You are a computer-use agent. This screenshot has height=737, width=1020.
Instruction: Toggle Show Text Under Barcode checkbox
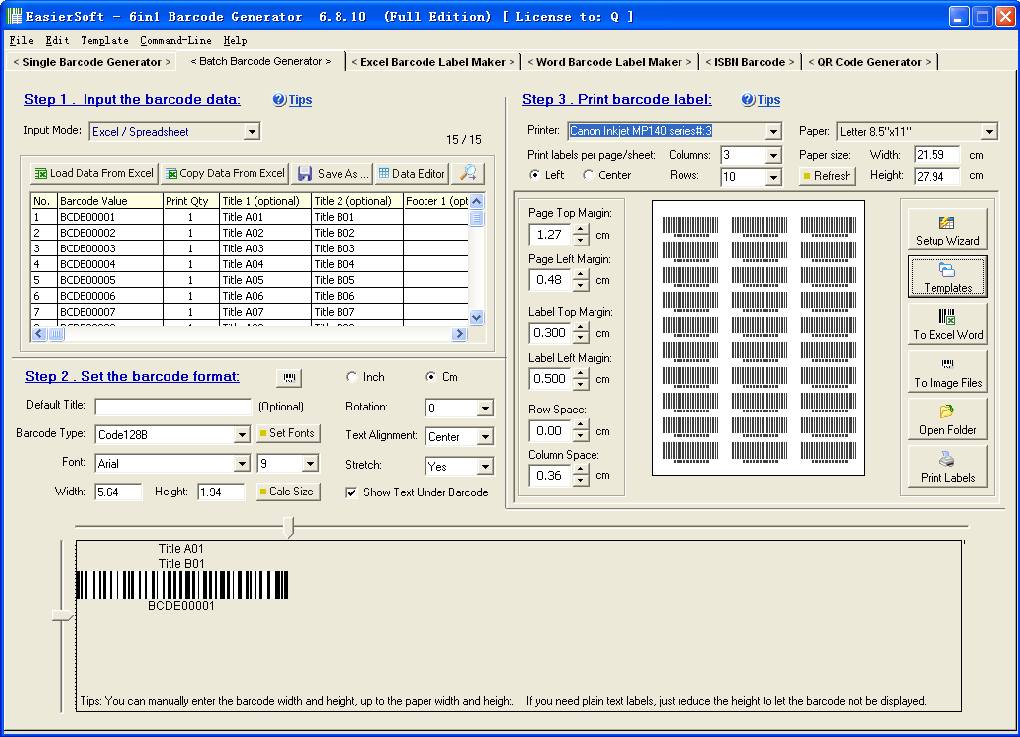pos(351,492)
